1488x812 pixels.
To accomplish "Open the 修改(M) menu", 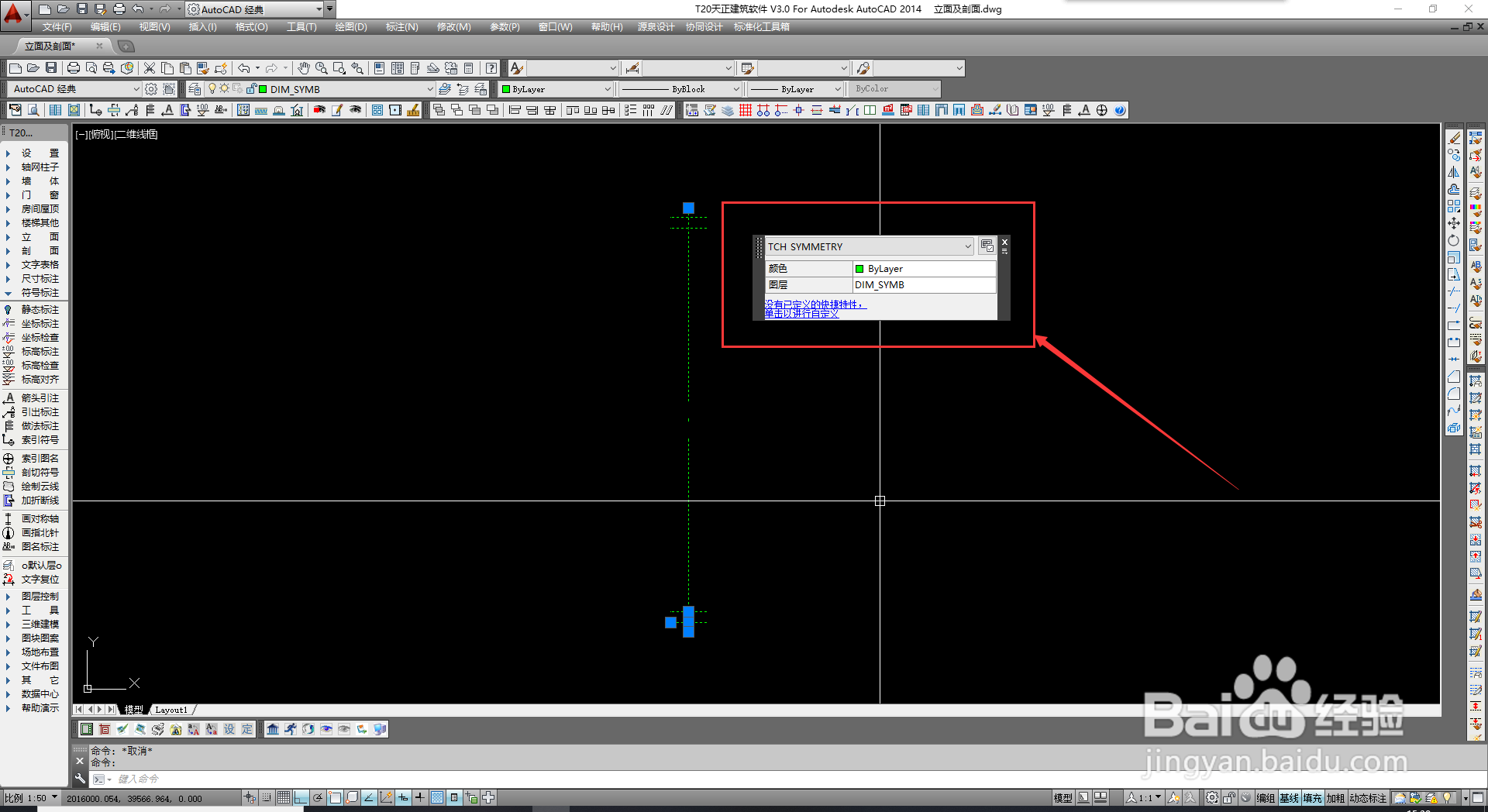I will tap(453, 27).
